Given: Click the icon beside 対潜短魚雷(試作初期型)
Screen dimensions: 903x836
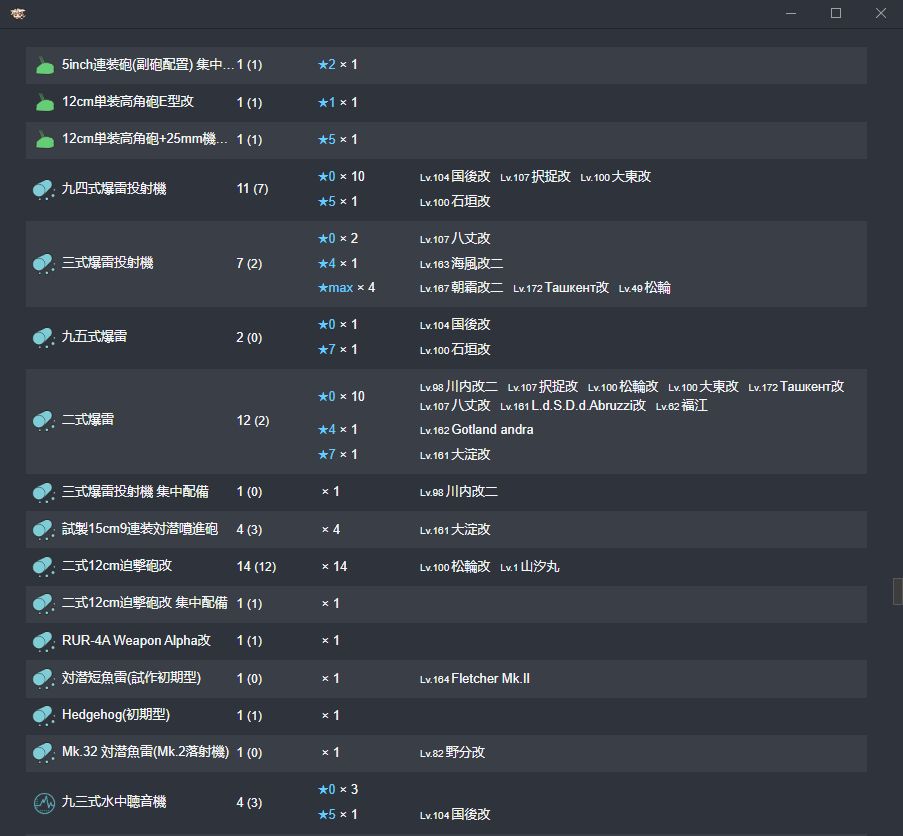Looking at the screenshot, I should click(x=44, y=678).
